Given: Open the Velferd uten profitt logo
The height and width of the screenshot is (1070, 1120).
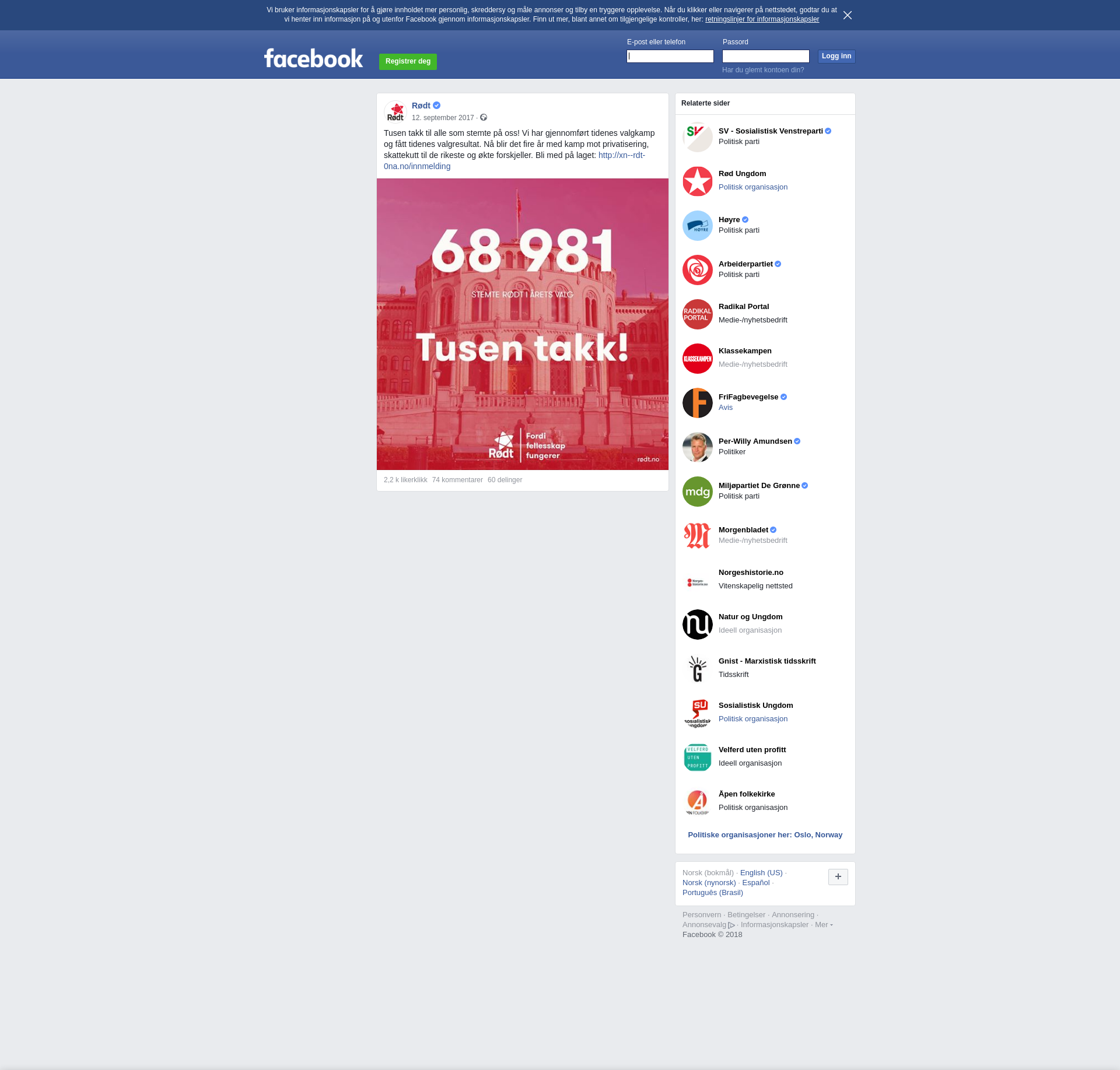Looking at the screenshot, I should tap(698, 757).
